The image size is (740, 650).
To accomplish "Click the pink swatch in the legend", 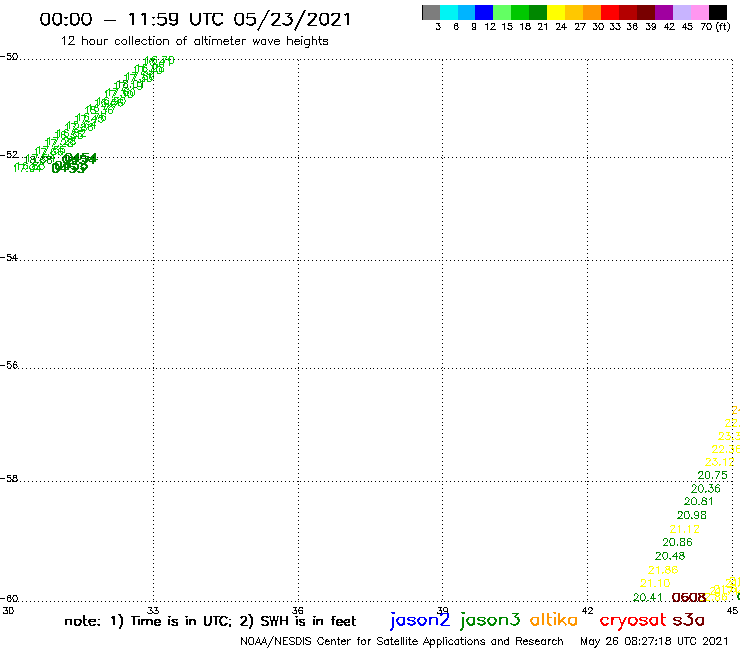I will (x=699, y=13).
